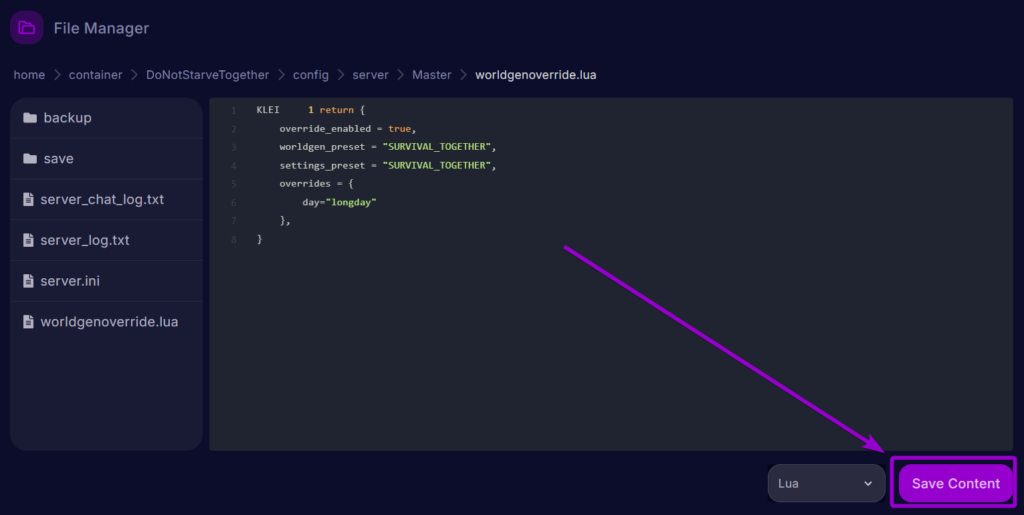Navigate to the container breadcrumb

tap(96, 75)
